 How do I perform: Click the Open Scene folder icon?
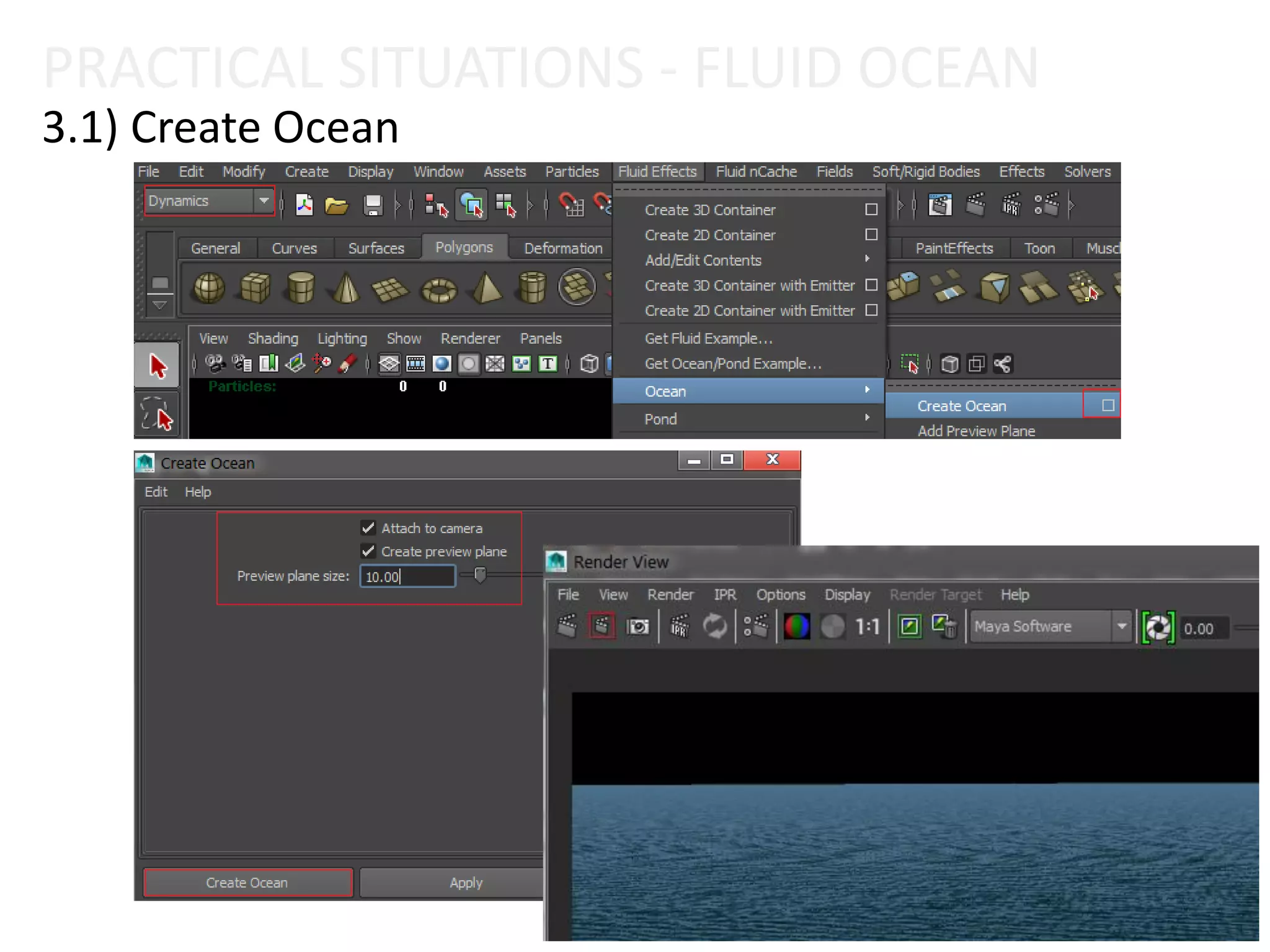(x=337, y=205)
